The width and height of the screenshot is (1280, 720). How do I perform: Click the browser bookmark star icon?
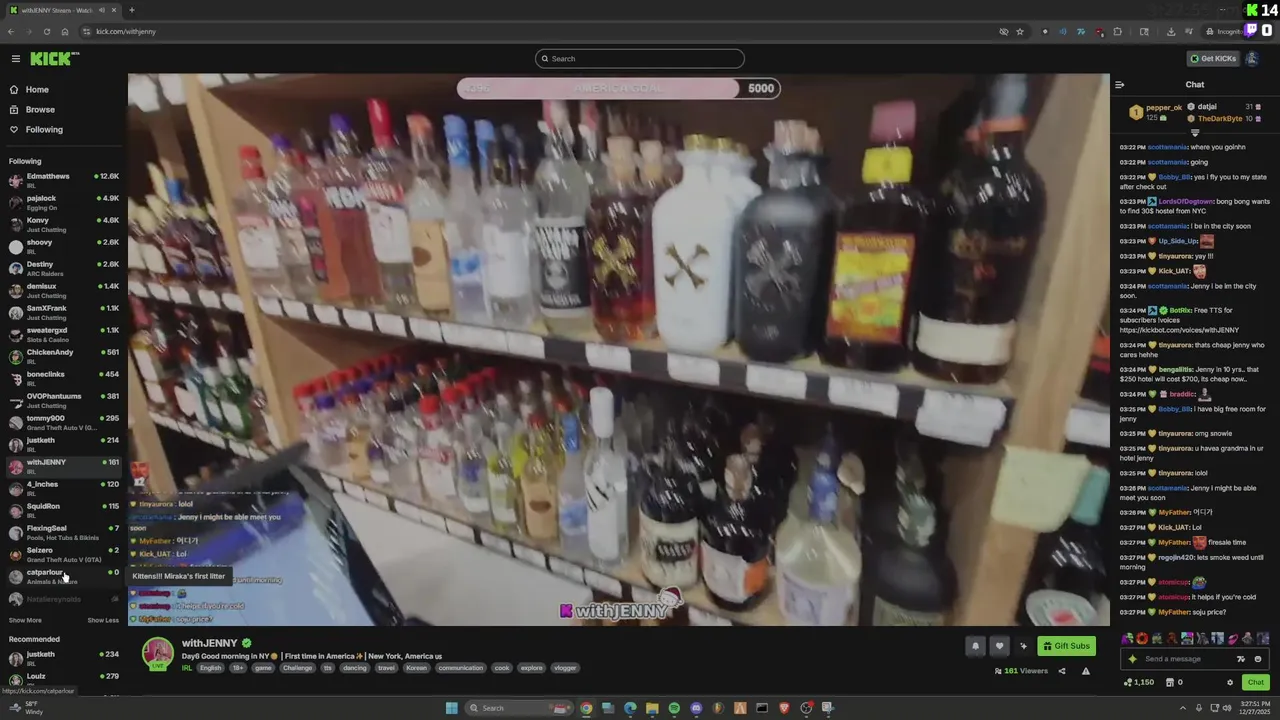click(x=1020, y=31)
